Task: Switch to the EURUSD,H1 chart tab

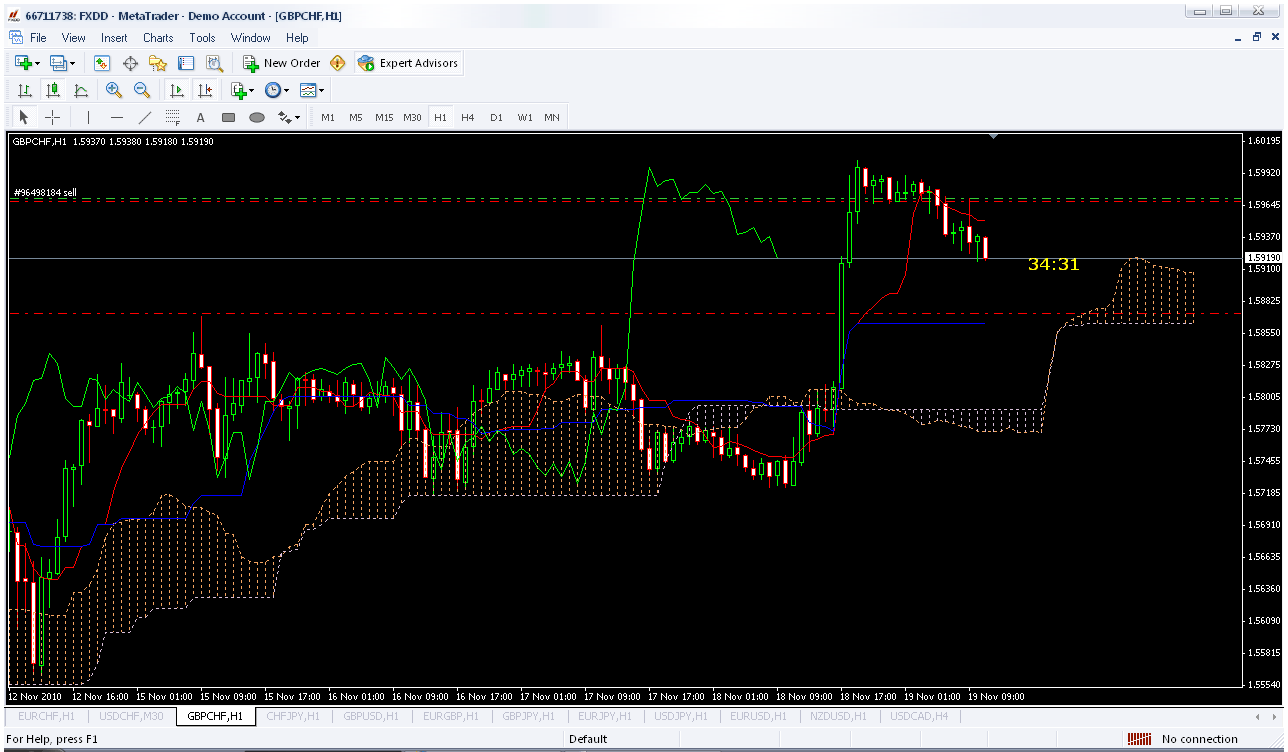Action: [758, 716]
